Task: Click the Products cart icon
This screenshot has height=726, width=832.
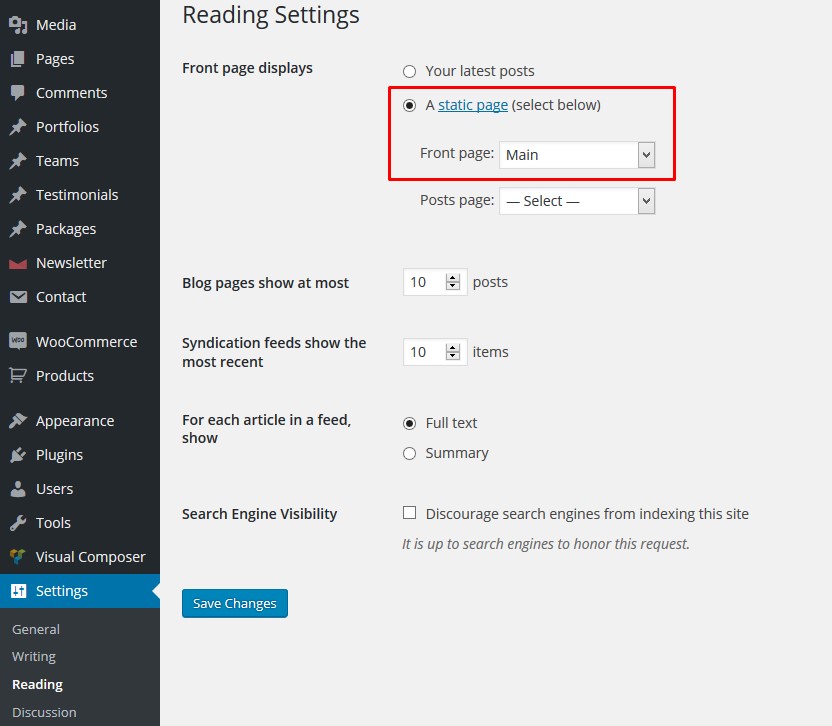Action: [x=18, y=376]
